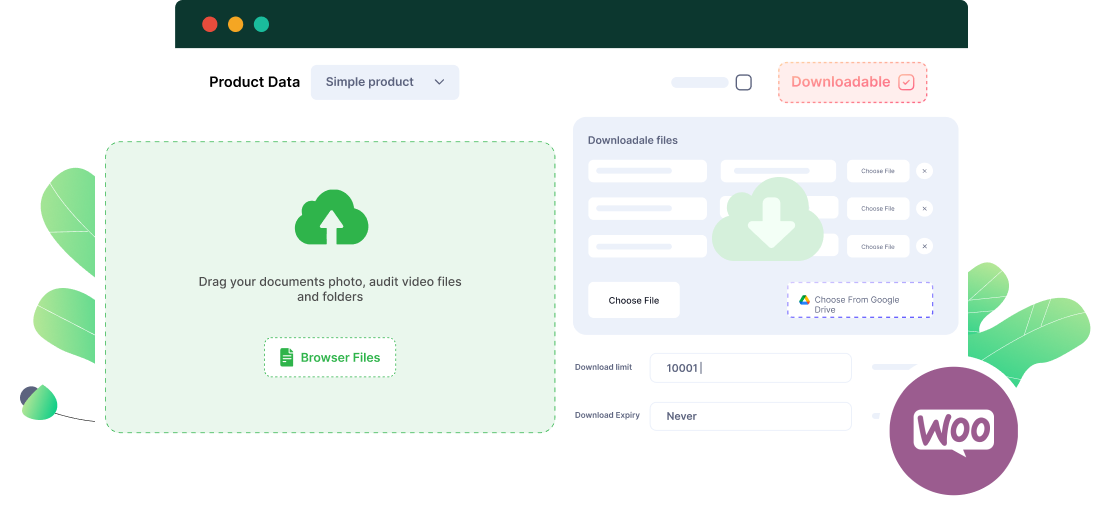Screen dimensions: 1110x507
Task: Click the file URL field in row one
Action: coord(778,171)
